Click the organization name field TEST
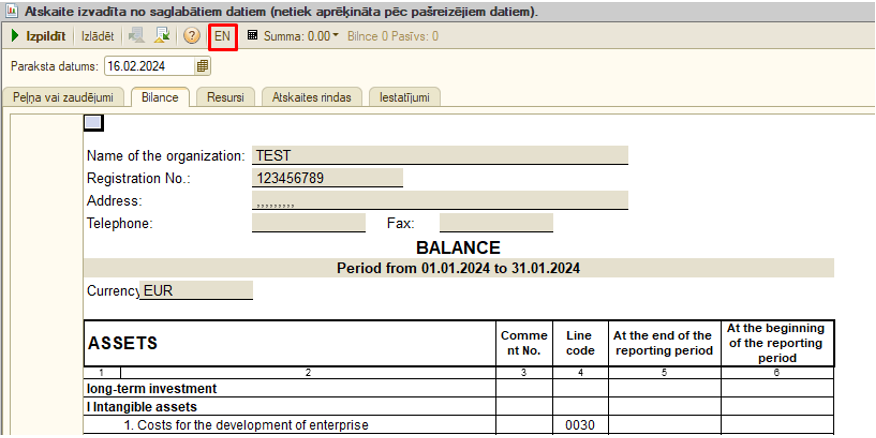Viewport: 876px width, 438px height. (x=440, y=156)
